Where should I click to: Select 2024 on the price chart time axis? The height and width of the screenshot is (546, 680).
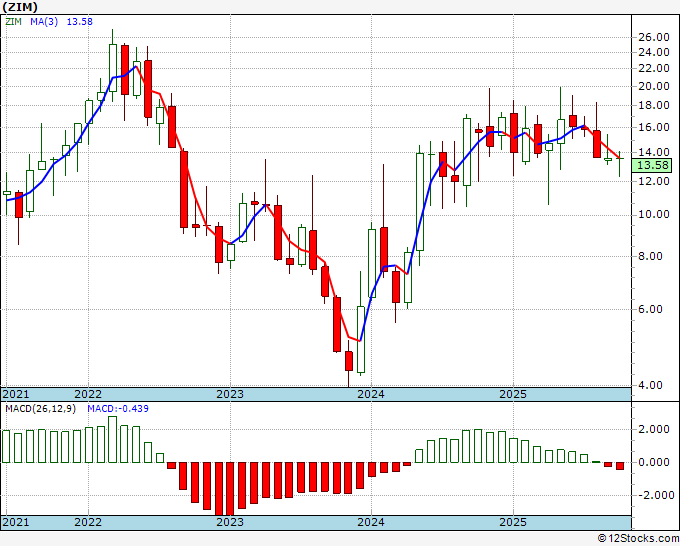coord(371,394)
